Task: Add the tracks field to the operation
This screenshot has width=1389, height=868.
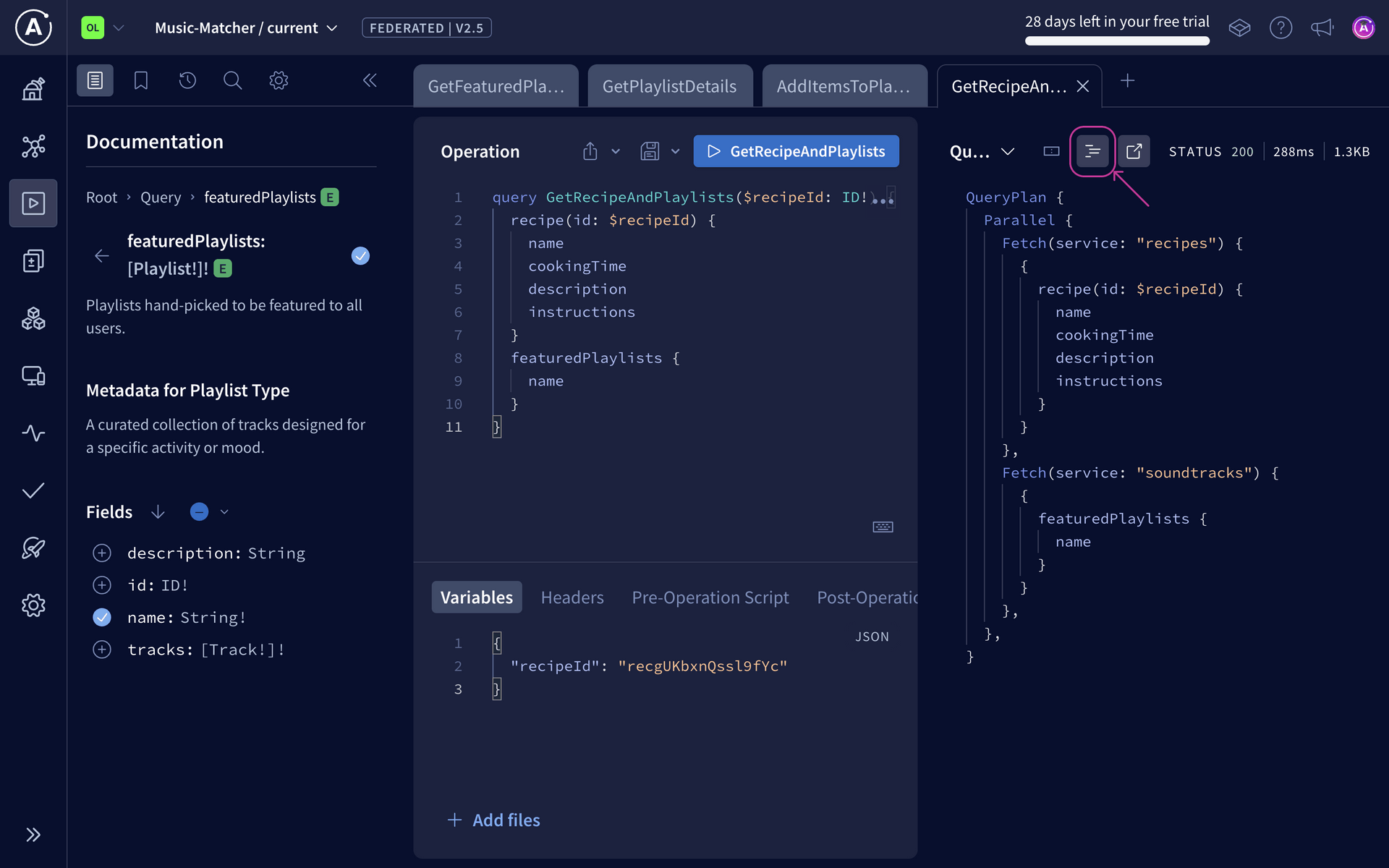Action: tap(102, 650)
